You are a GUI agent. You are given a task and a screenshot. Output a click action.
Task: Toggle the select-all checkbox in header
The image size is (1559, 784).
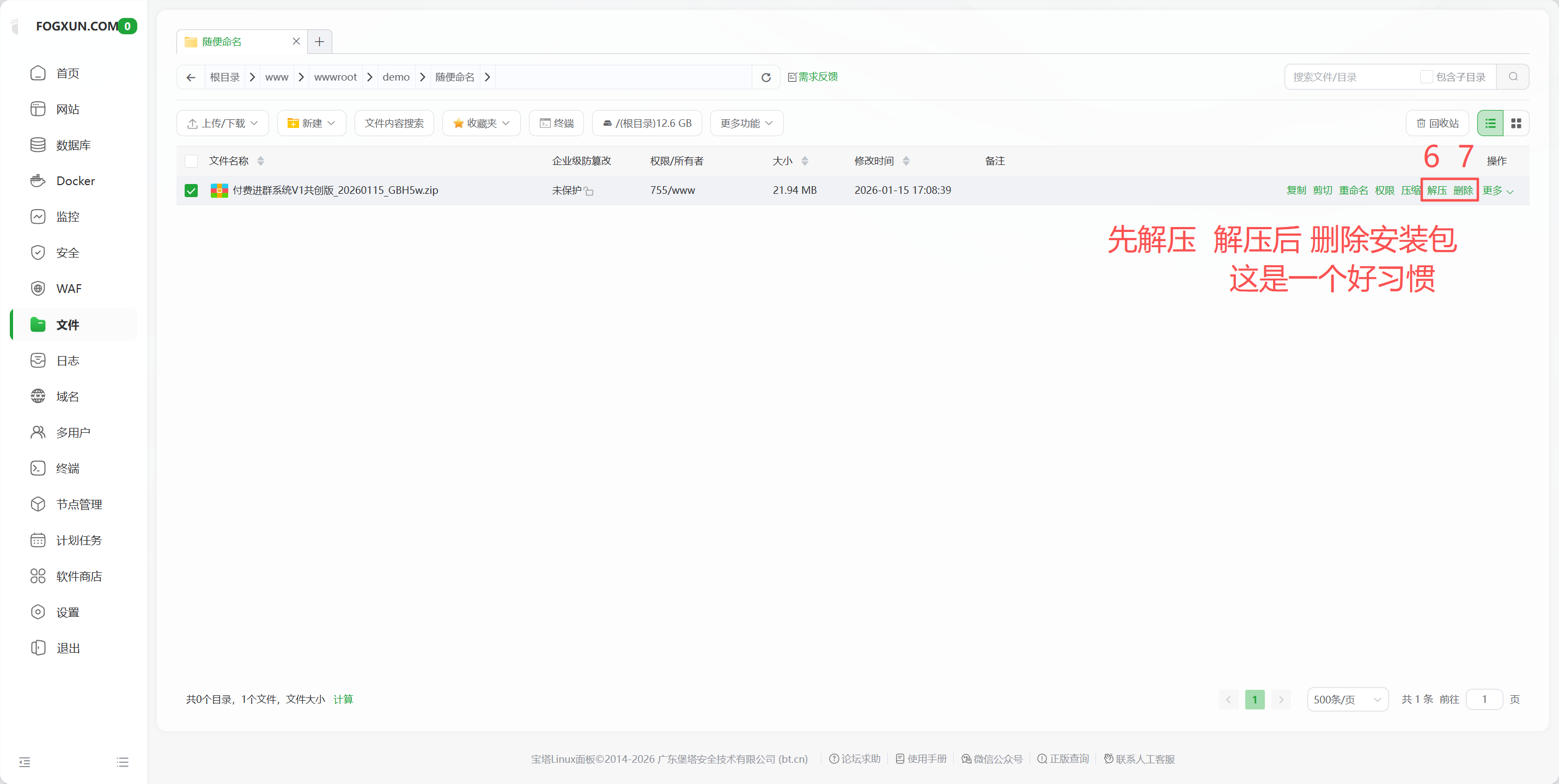(x=191, y=161)
